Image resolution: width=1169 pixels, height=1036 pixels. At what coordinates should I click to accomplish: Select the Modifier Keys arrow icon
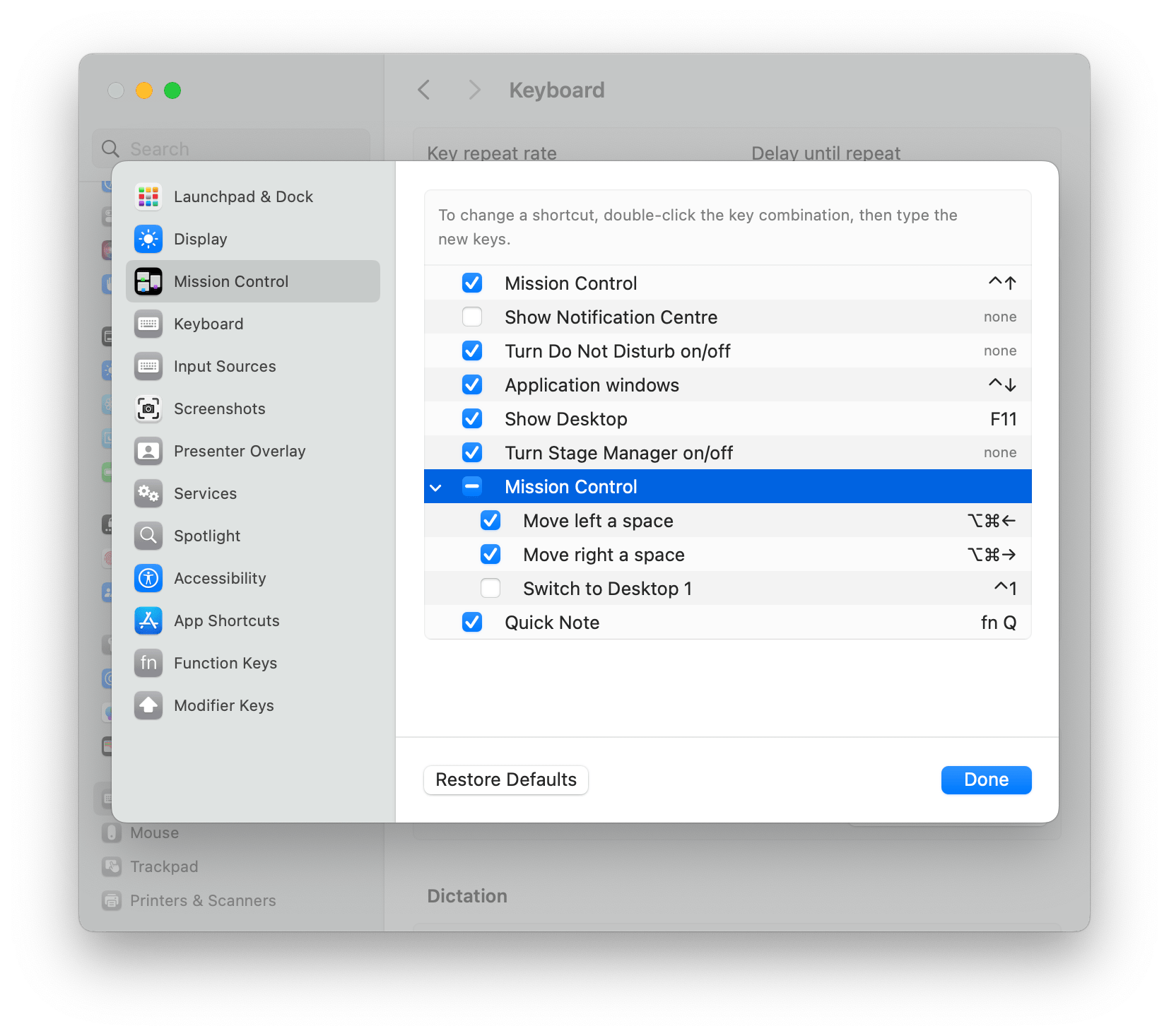click(148, 705)
